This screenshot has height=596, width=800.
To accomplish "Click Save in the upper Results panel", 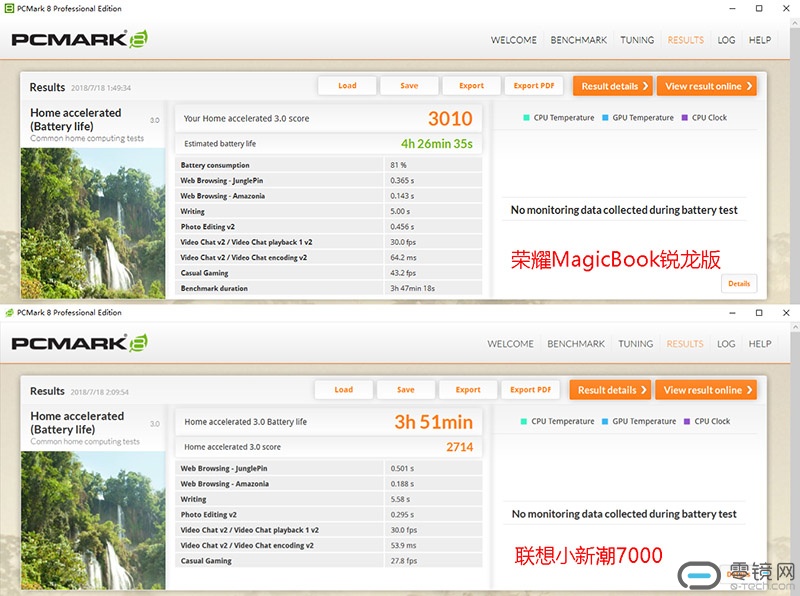I will click(409, 86).
